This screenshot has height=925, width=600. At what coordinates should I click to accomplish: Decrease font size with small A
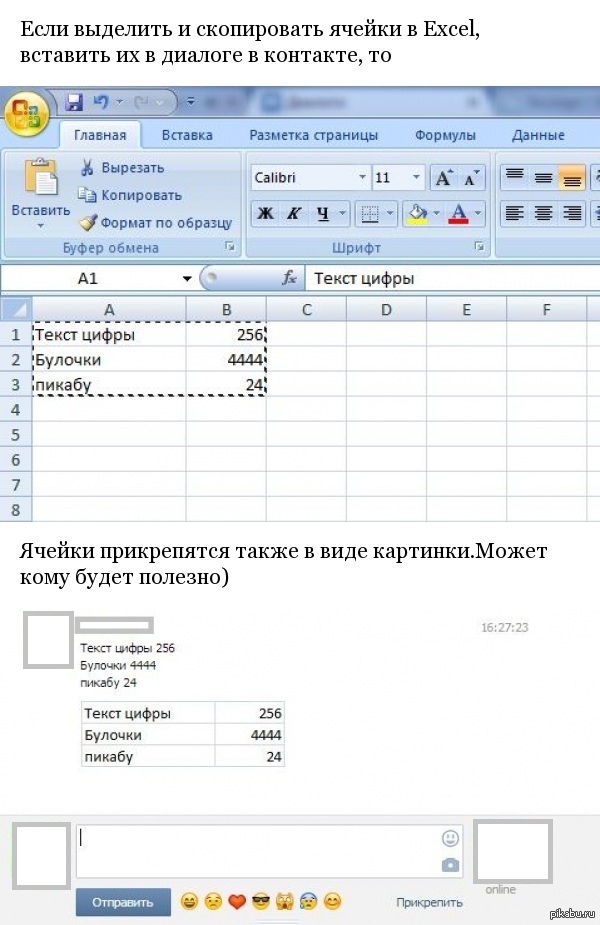[471, 178]
